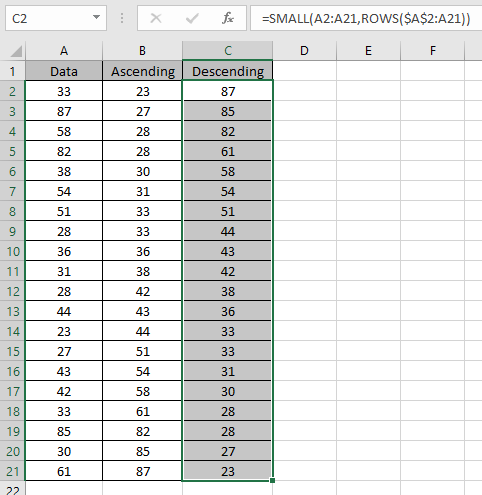Click the Enter checkmark formula icon

pyautogui.click(x=192, y=18)
